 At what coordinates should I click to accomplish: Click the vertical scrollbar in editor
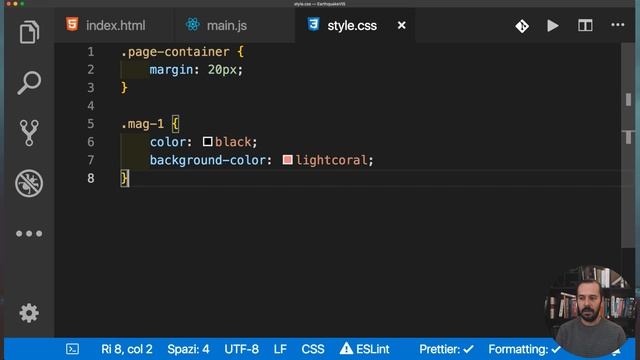click(x=628, y=145)
